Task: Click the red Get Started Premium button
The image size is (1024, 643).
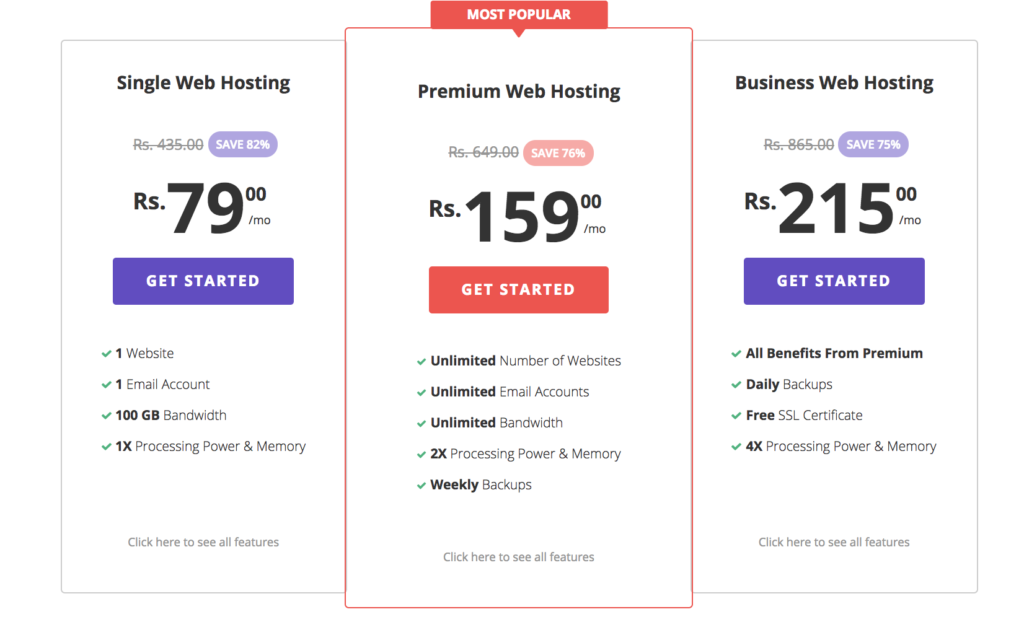Action: (519, 290)
